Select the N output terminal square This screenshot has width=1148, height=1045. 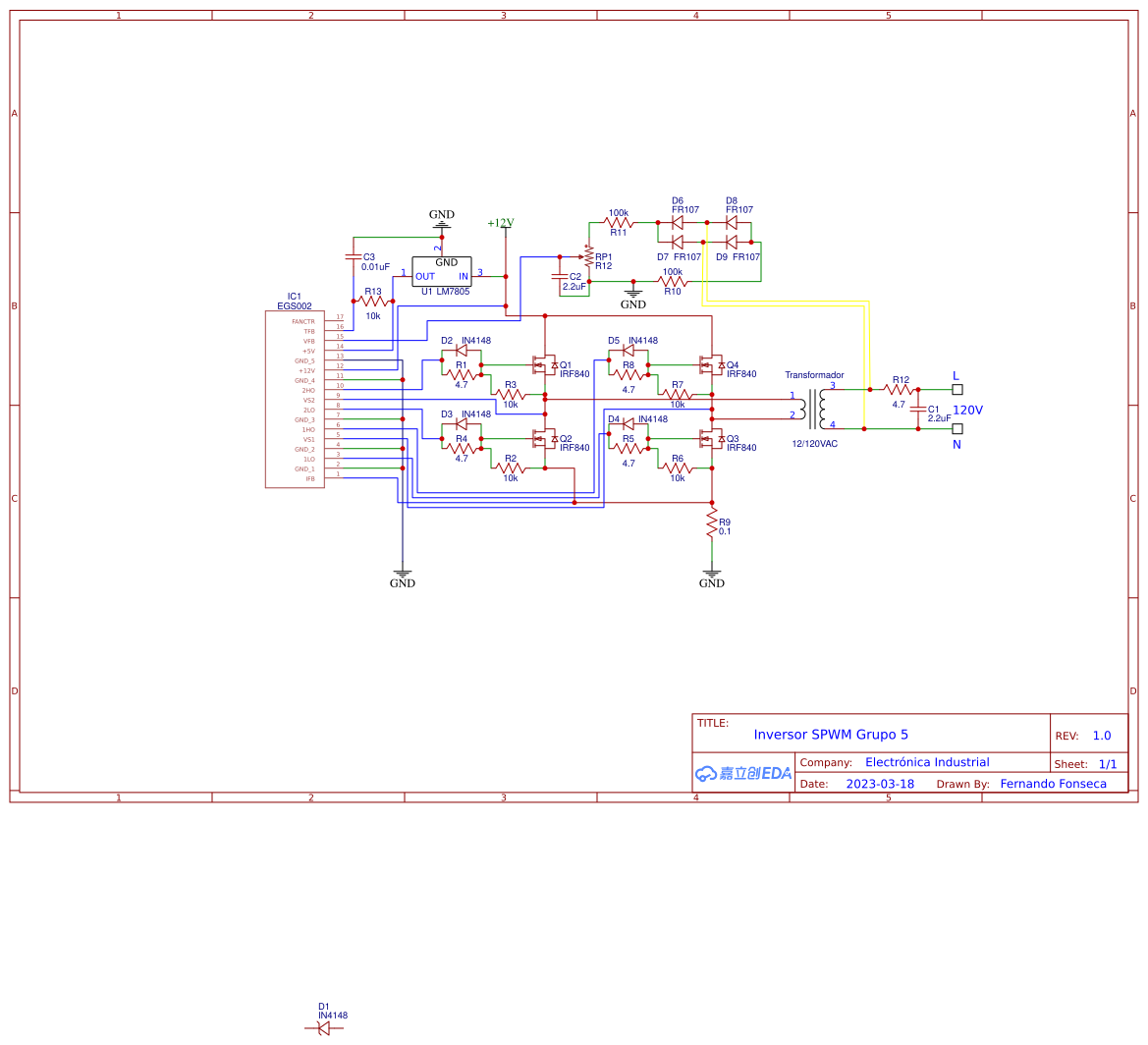pos(957,428)
